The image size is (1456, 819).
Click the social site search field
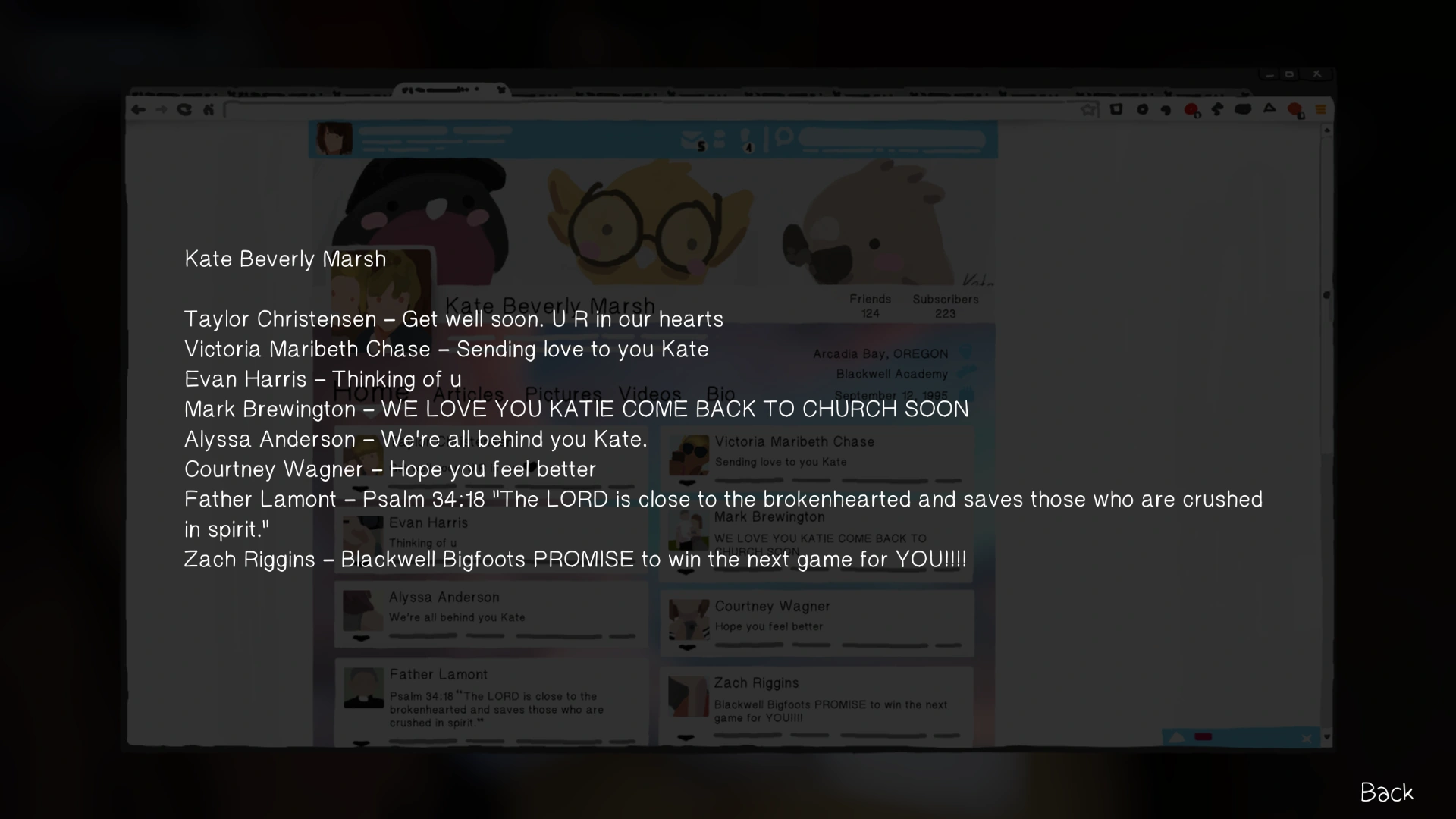tap(892, 140)
